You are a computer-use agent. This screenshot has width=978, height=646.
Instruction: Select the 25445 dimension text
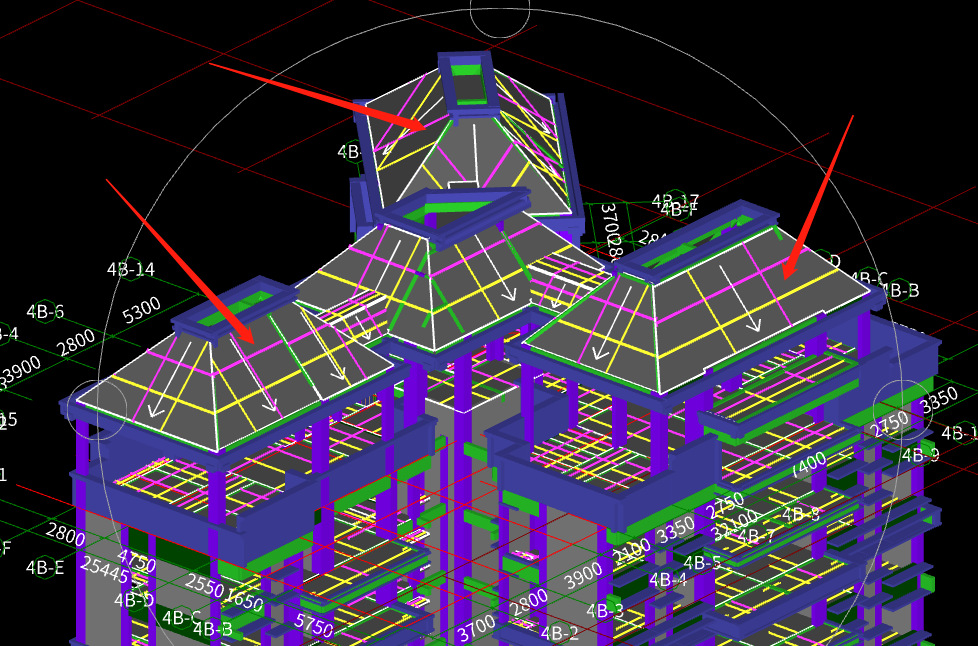[104, 569]
